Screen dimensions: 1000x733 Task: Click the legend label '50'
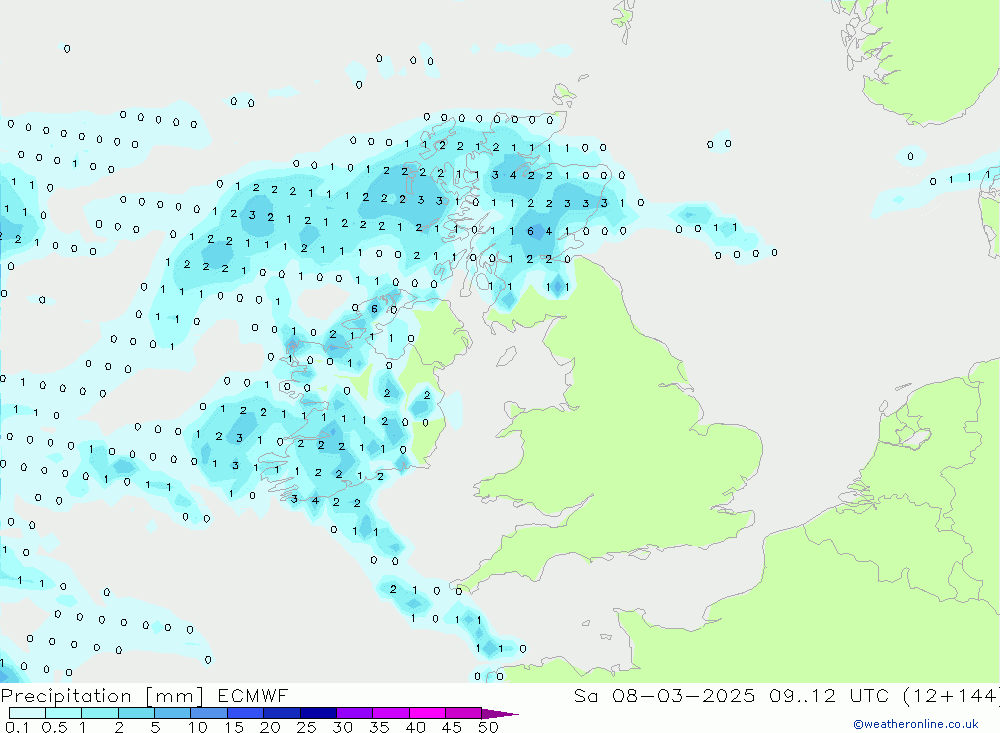[x=489, y=727]
